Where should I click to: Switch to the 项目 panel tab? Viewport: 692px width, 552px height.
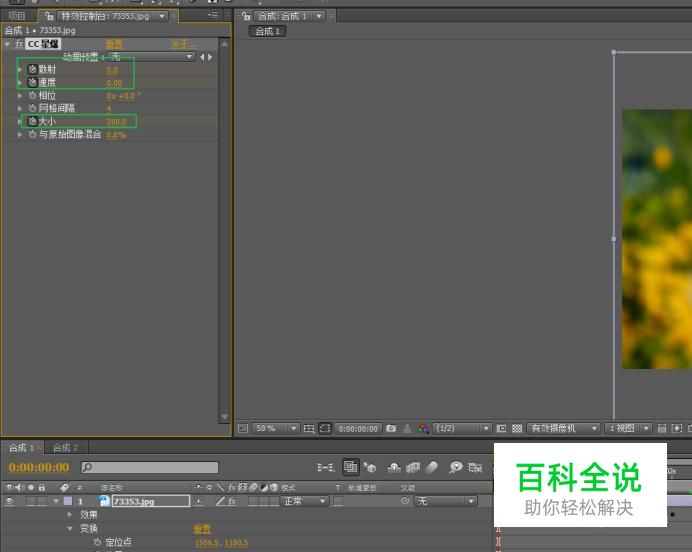tap(17, 16)
